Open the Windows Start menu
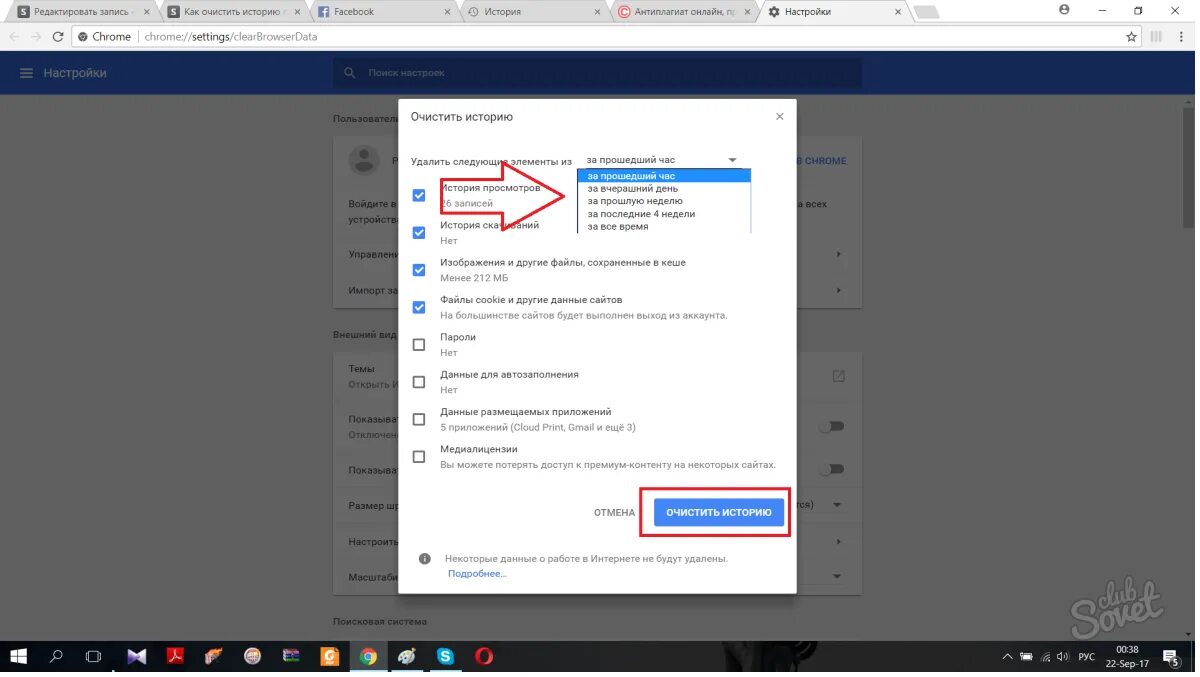Image resolution: width=1200 pixels, height=677 pixels. (x=19, y=657)
